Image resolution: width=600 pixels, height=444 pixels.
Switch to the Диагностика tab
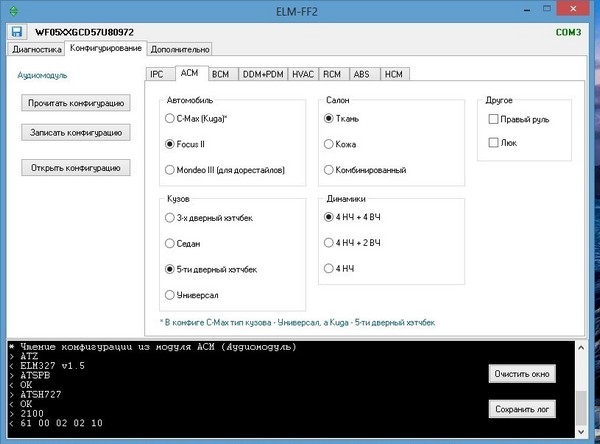pyautogui.click(x=35, y=49)
